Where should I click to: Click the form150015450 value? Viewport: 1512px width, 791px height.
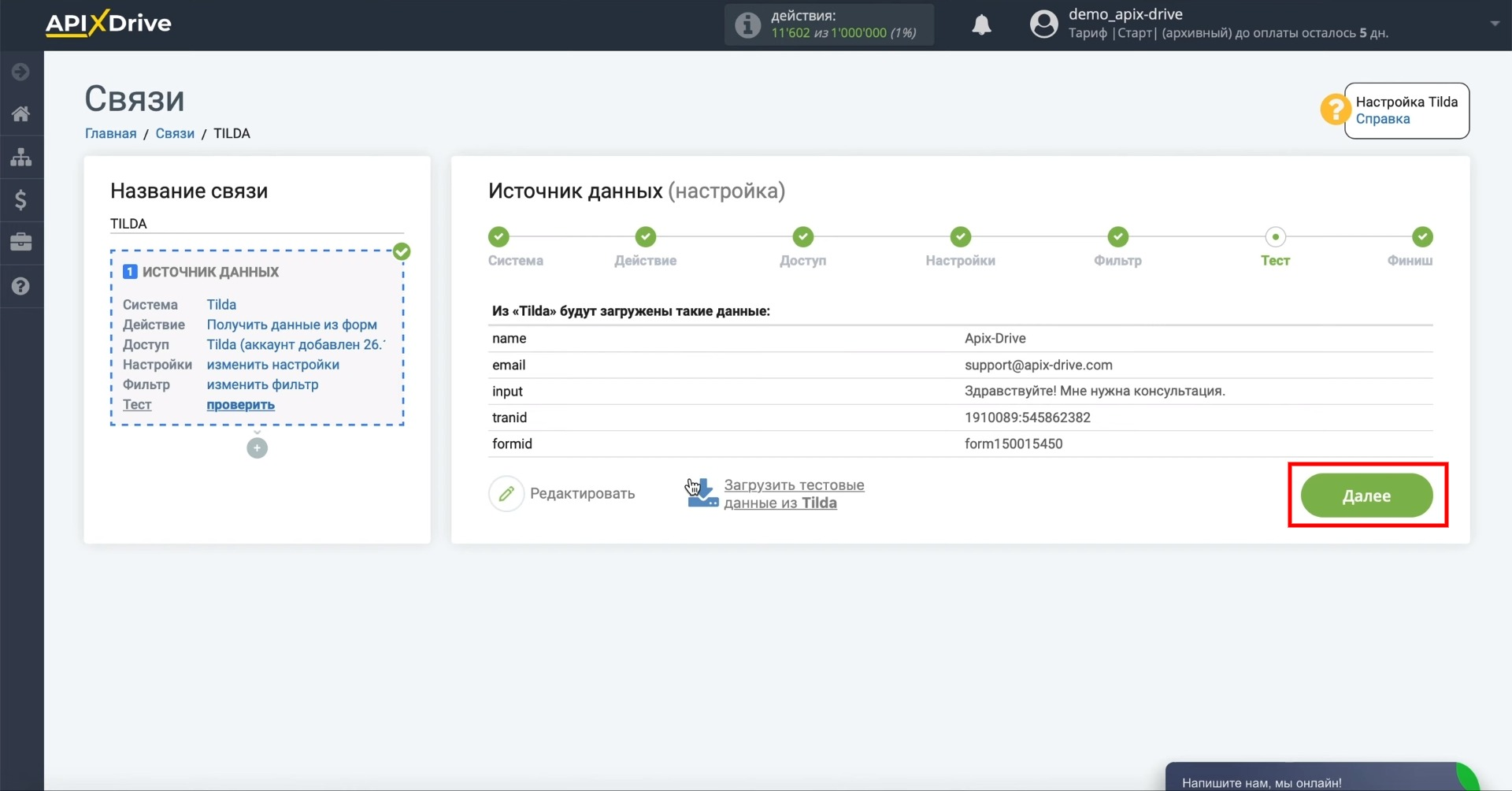1014,444
